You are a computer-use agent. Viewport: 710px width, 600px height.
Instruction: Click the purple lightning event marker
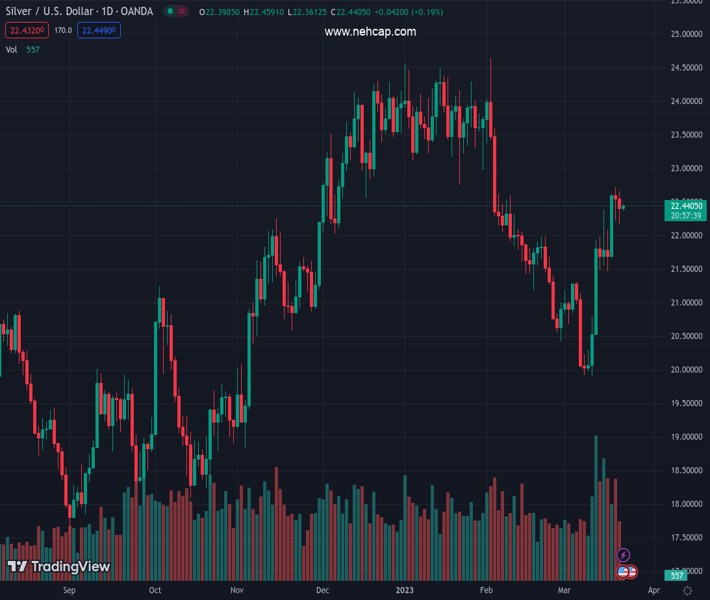point(624,555)
